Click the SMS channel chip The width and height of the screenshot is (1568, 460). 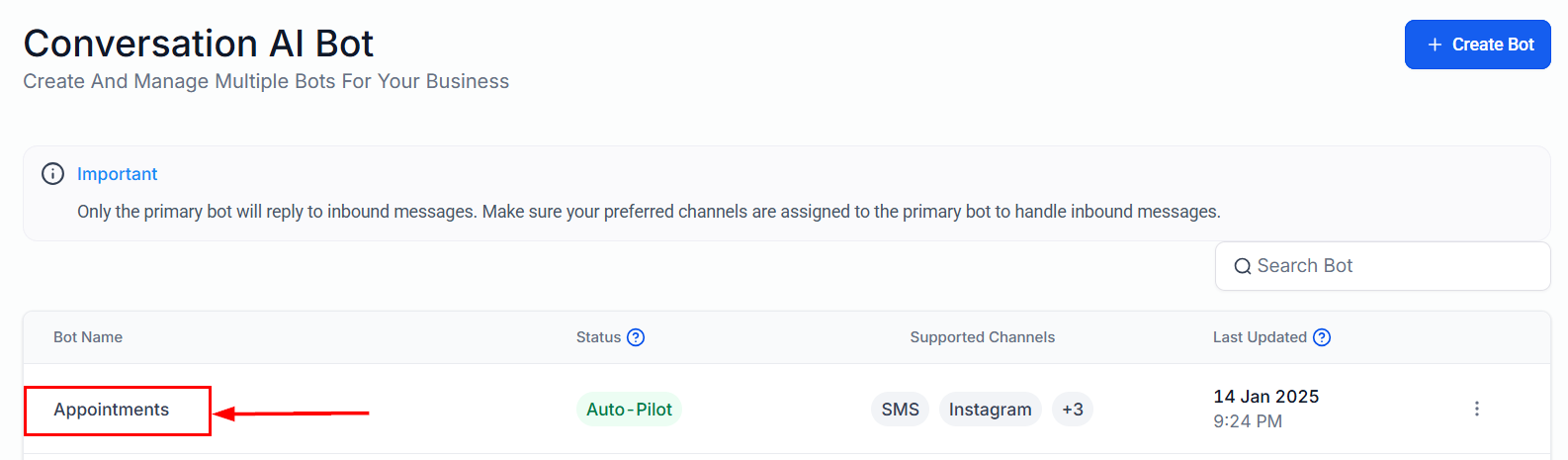pos(900,410)
